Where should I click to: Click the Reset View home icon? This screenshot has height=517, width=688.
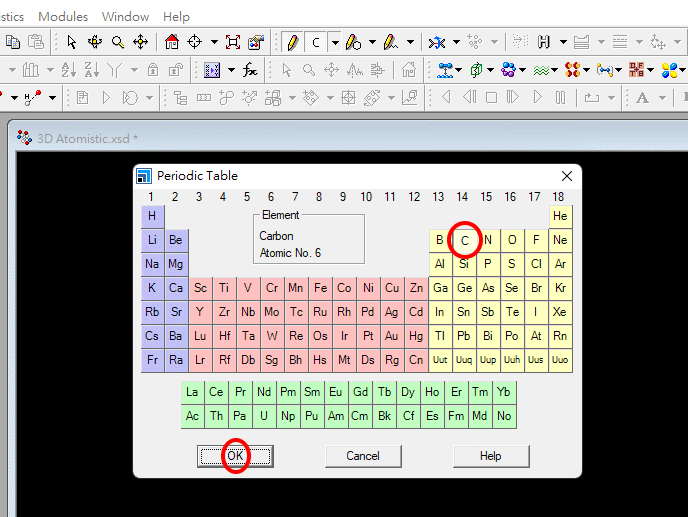[172, 42]
